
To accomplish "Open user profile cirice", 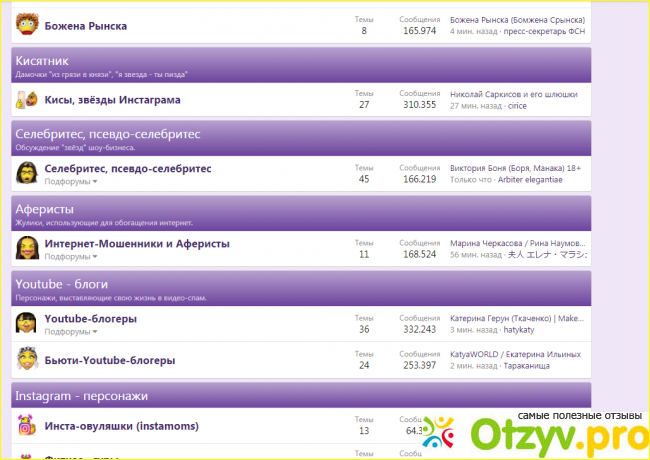I will 517,106.
